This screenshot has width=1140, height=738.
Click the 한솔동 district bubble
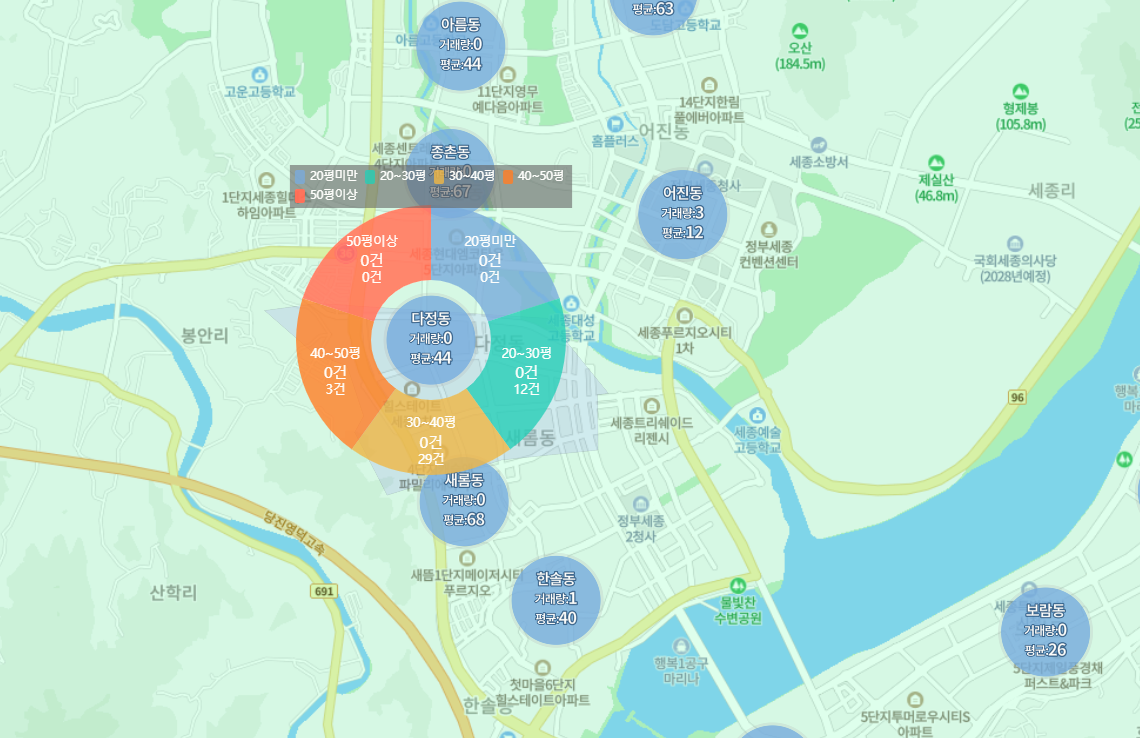[556, 600]
